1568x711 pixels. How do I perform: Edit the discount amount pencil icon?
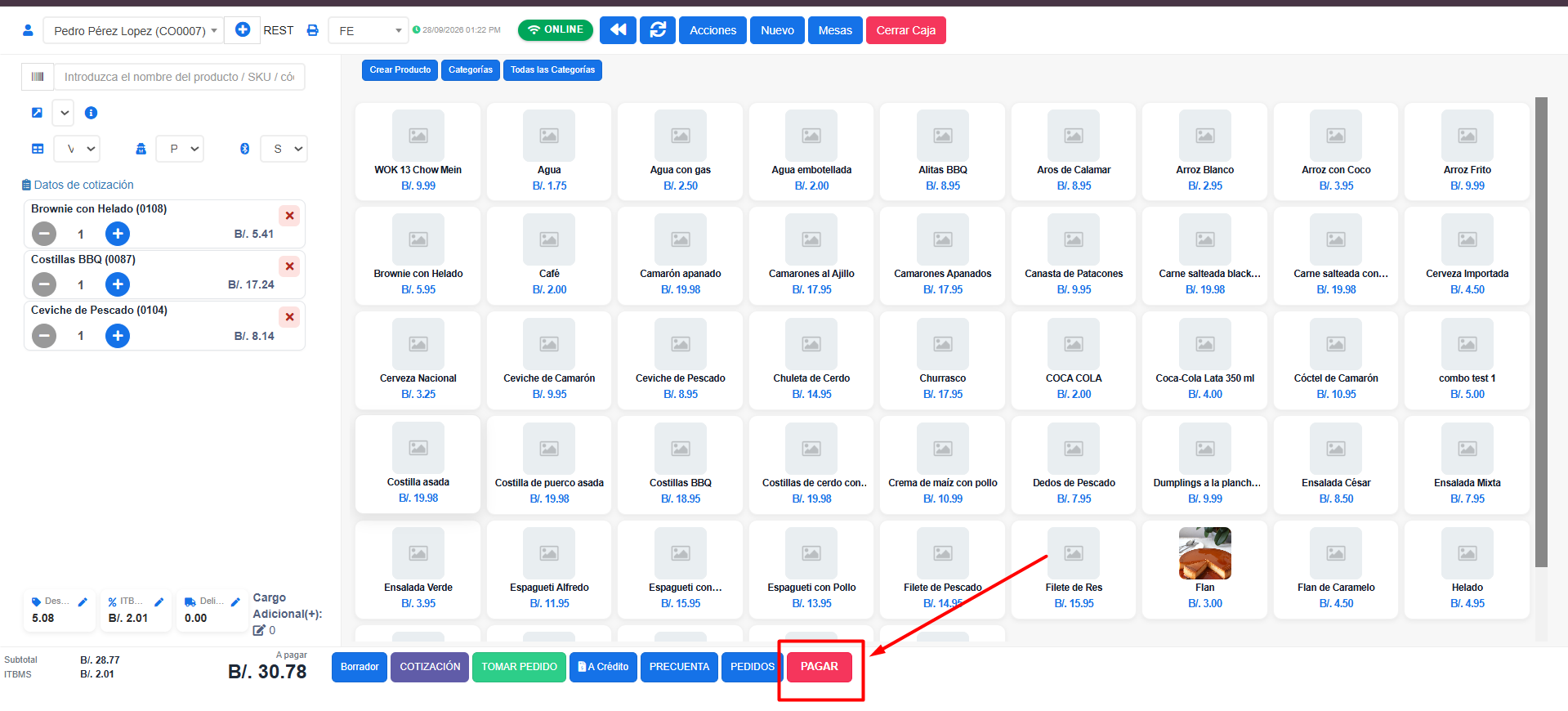pyautogui.click(x=83, y=602)
